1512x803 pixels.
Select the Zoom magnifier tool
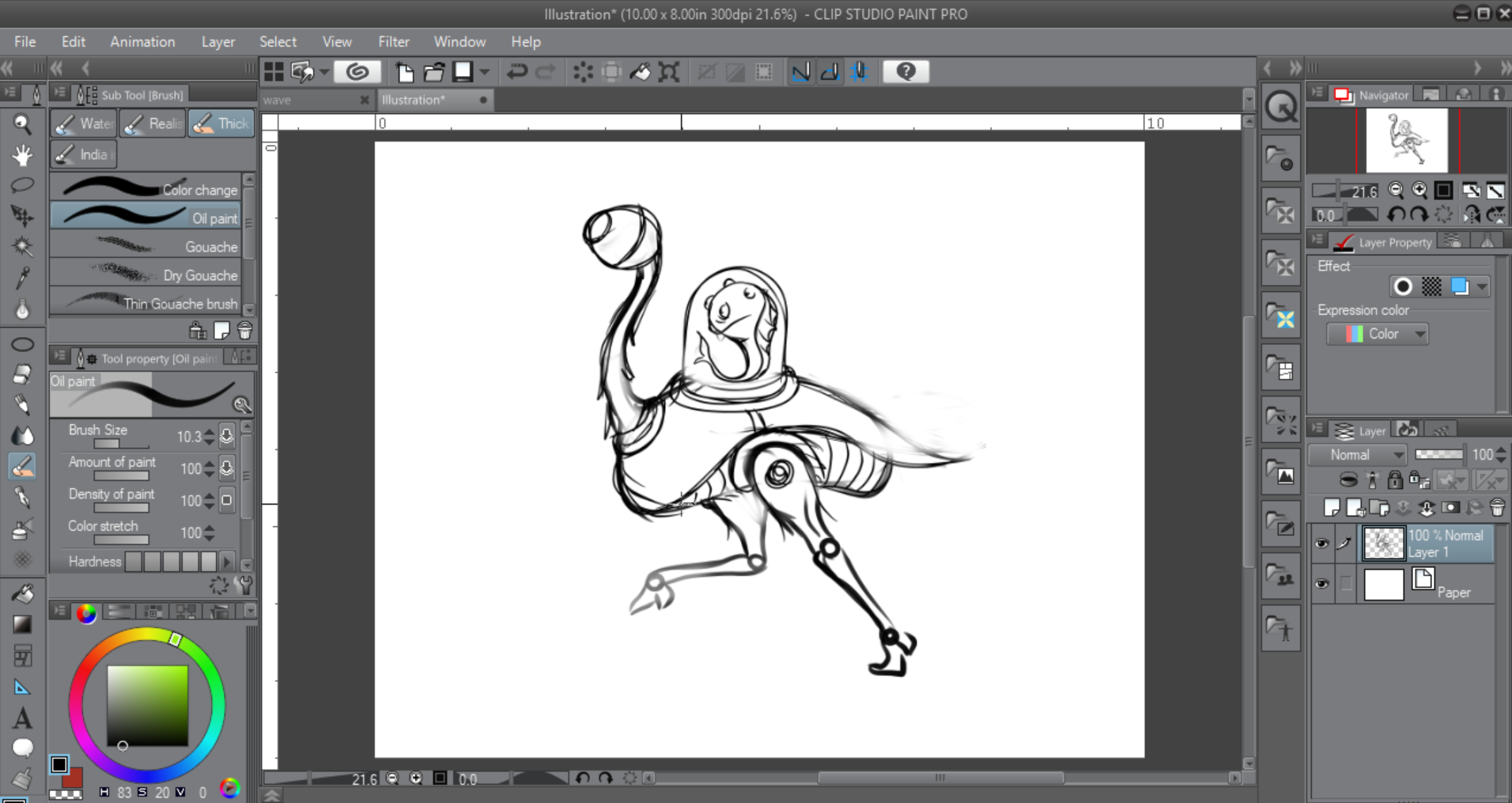(22, 123)
